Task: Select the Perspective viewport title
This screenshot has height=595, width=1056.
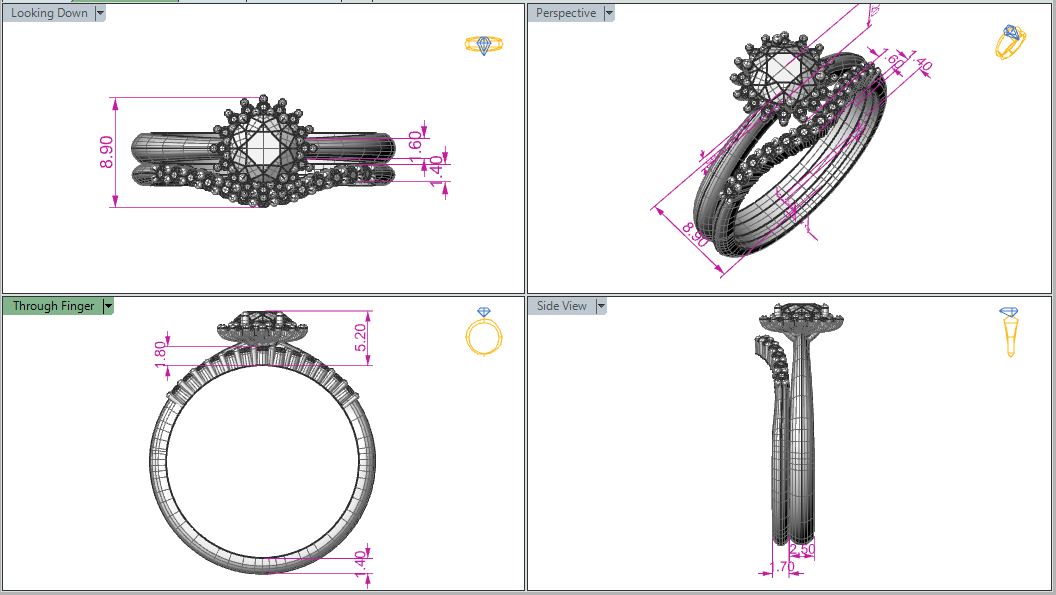Action: pos(565,13)
